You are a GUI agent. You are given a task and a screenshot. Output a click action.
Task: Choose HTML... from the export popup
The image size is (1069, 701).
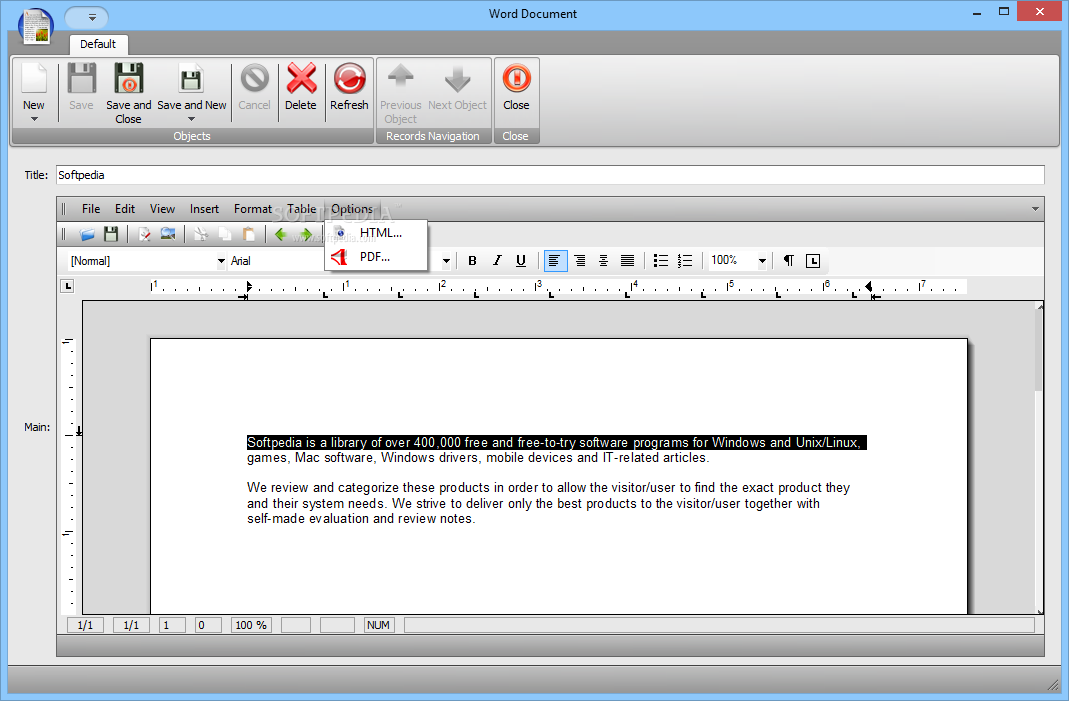[376, 233]
